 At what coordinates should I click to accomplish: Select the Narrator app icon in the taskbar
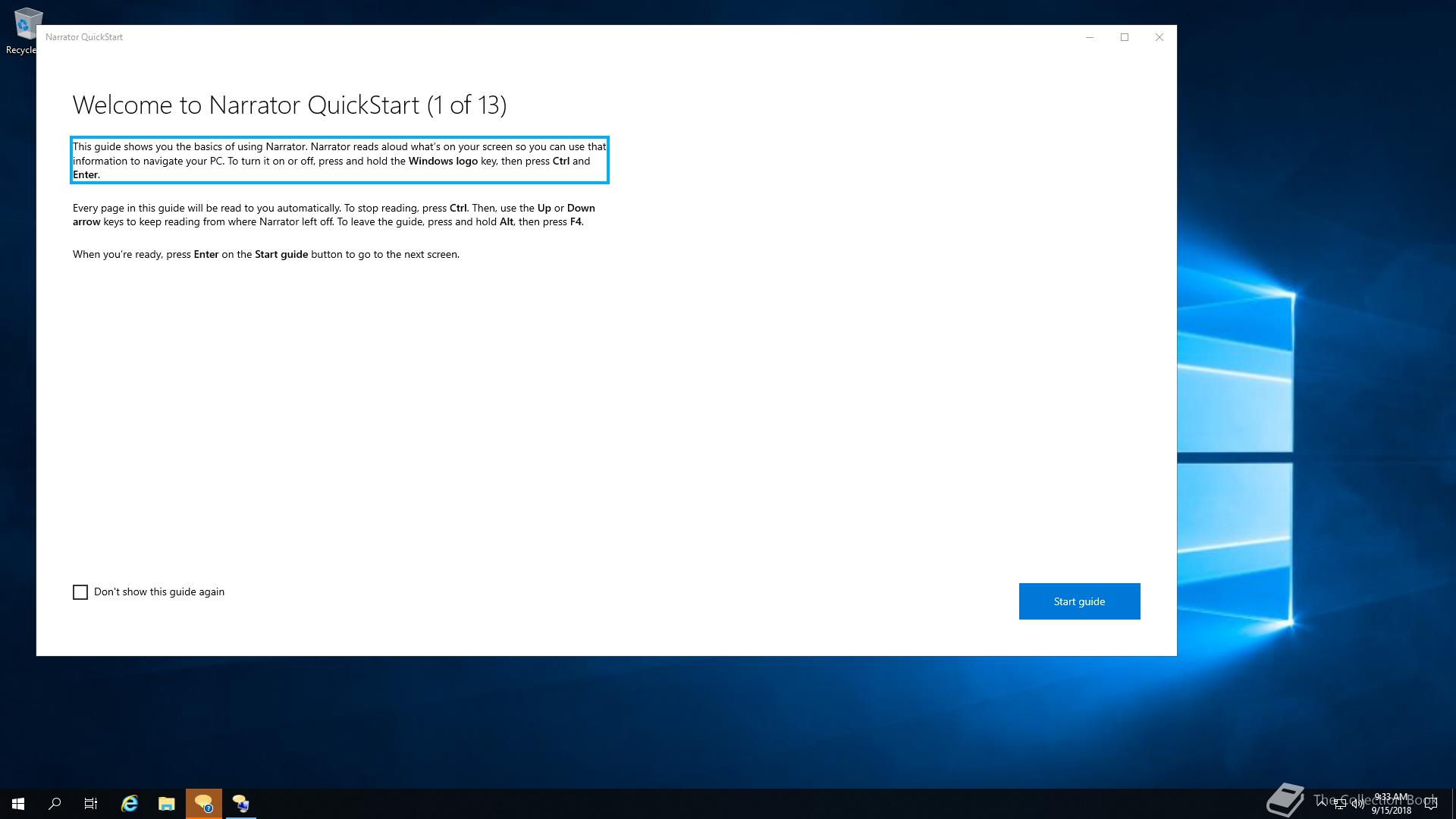241,804
